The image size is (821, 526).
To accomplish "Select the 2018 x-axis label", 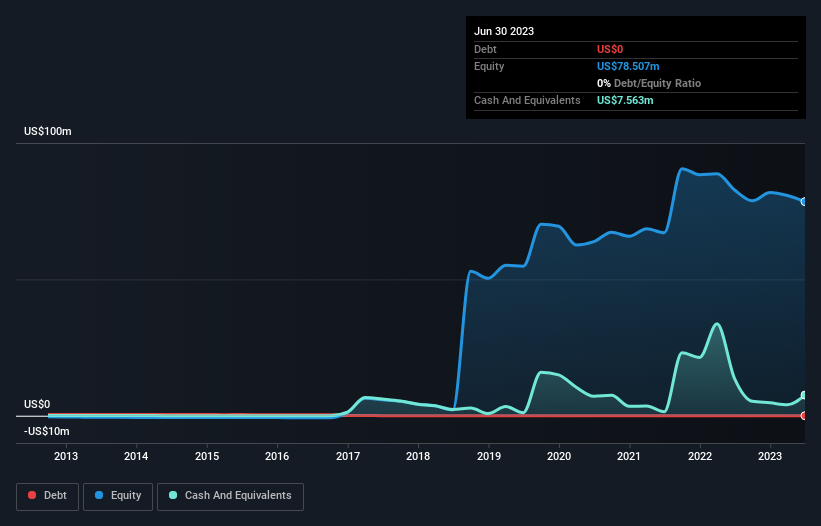I will (418, 456).
